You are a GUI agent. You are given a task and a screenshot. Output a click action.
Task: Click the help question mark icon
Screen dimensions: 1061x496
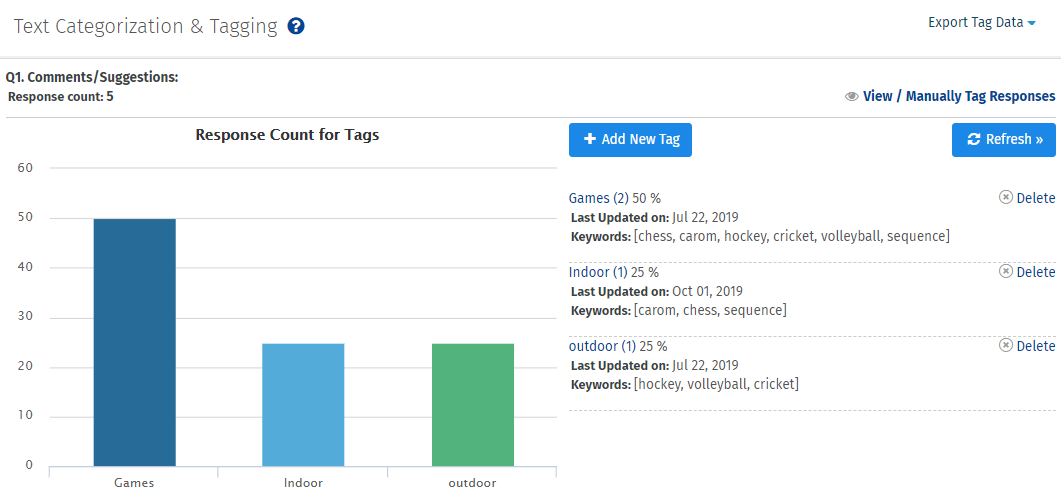click(296, 27)
